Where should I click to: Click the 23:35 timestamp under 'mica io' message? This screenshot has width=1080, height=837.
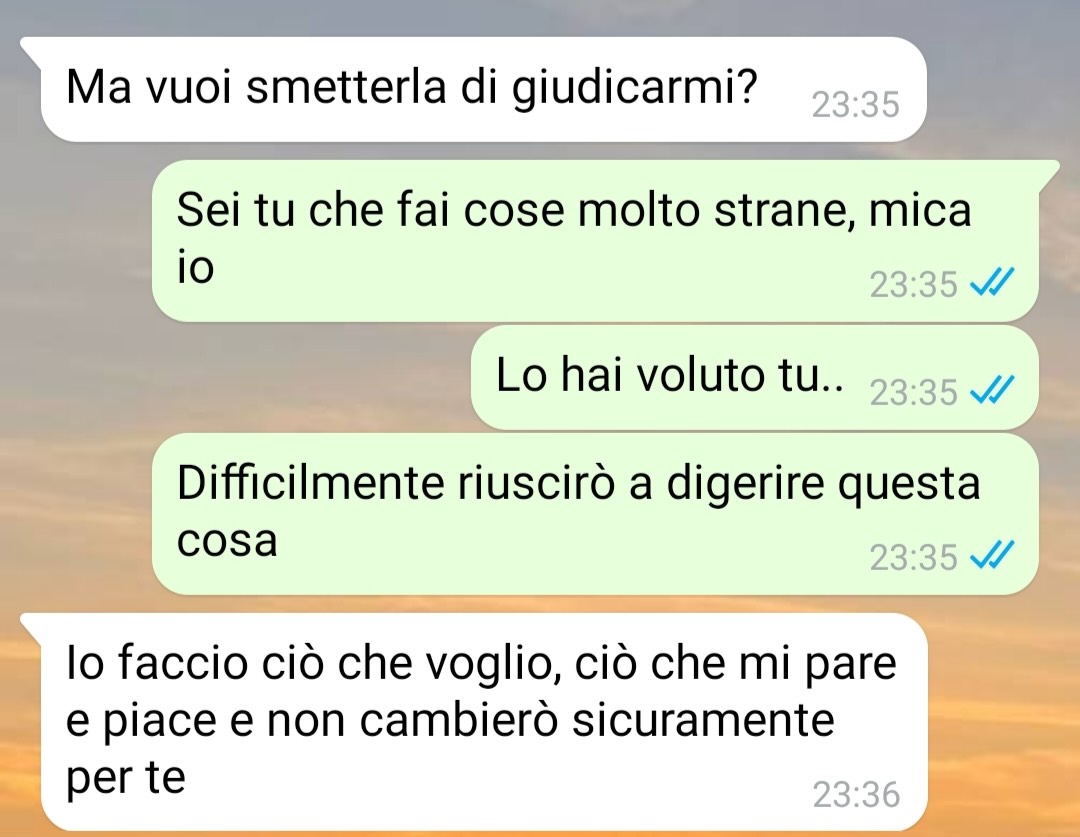click(913, 284)
